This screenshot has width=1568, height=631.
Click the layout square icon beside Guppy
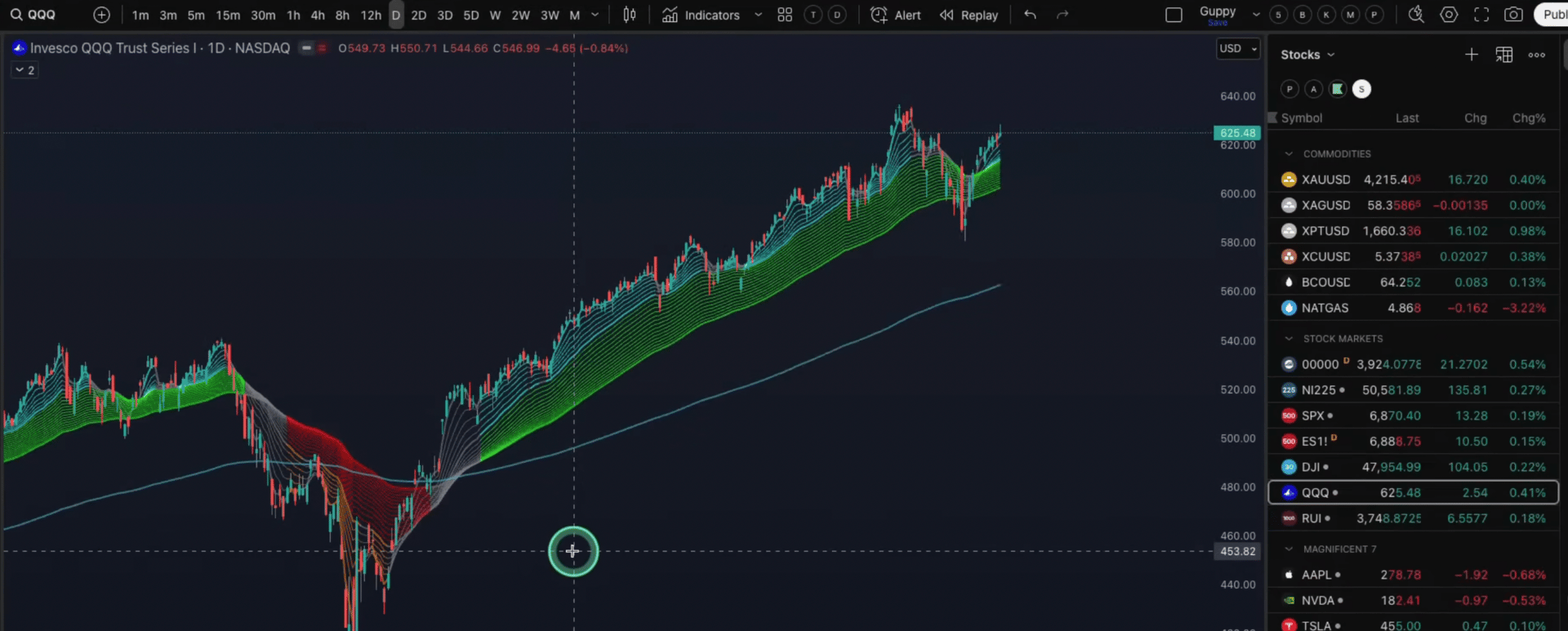point(1174,15)
